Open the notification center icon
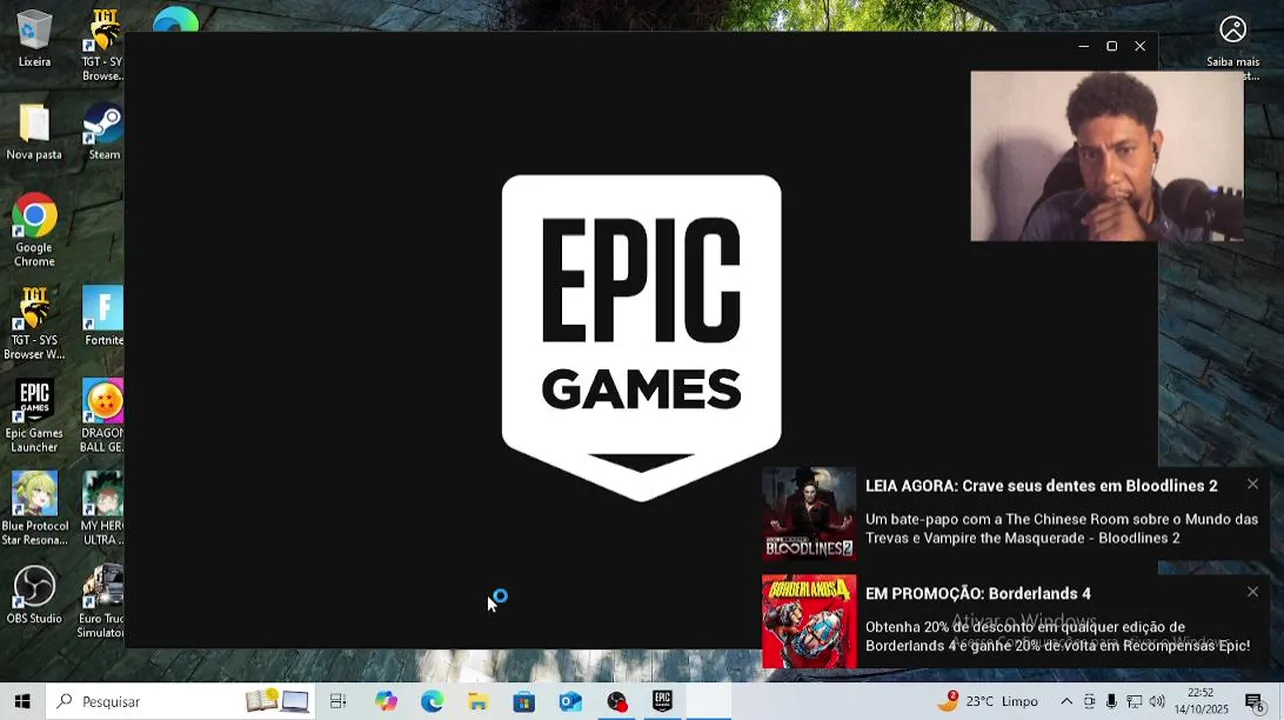This screenshot has width=1284, height=720. click(1254, 701)
